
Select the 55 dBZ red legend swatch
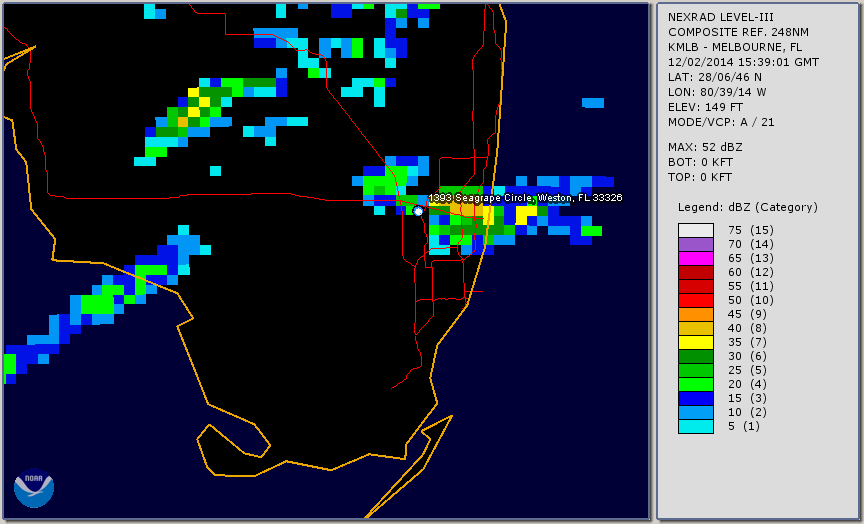coord(696,287)
